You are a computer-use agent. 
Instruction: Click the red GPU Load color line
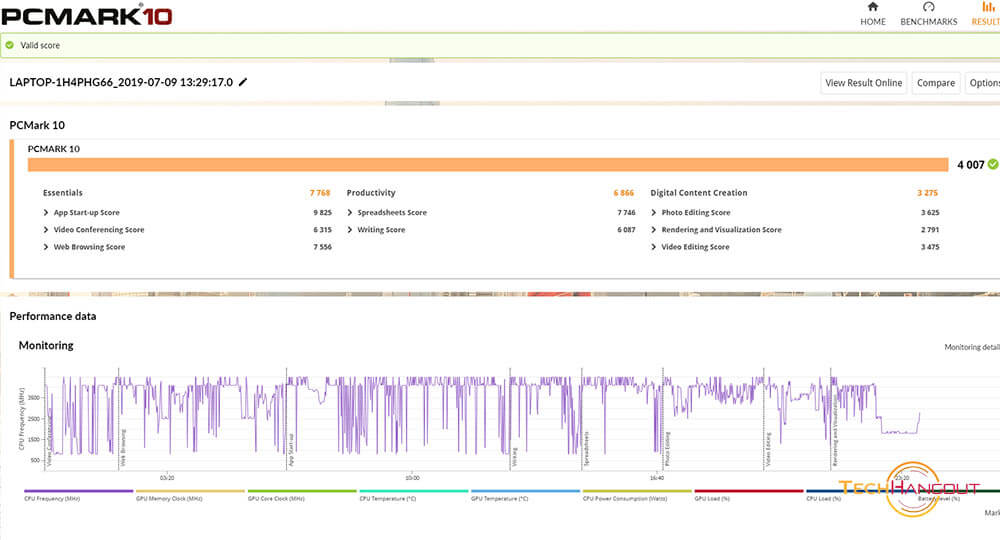pyautogui.click(x=749, y=491)
